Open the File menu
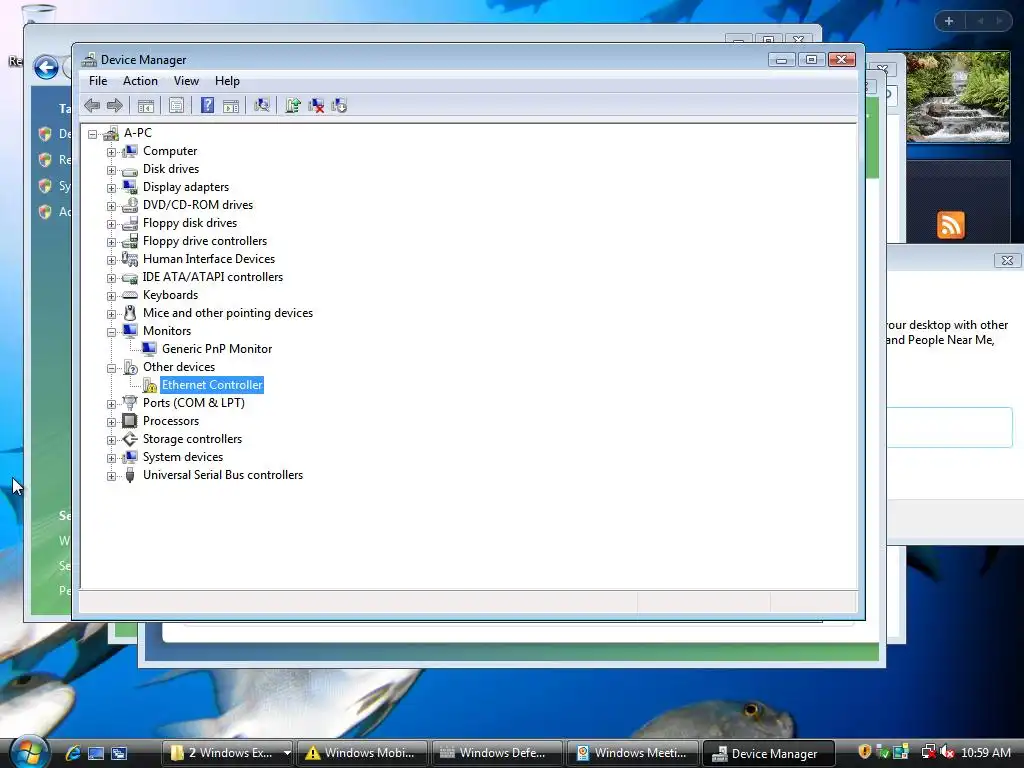This screenshot has width=1024, height=768. (x=98, y=81)
